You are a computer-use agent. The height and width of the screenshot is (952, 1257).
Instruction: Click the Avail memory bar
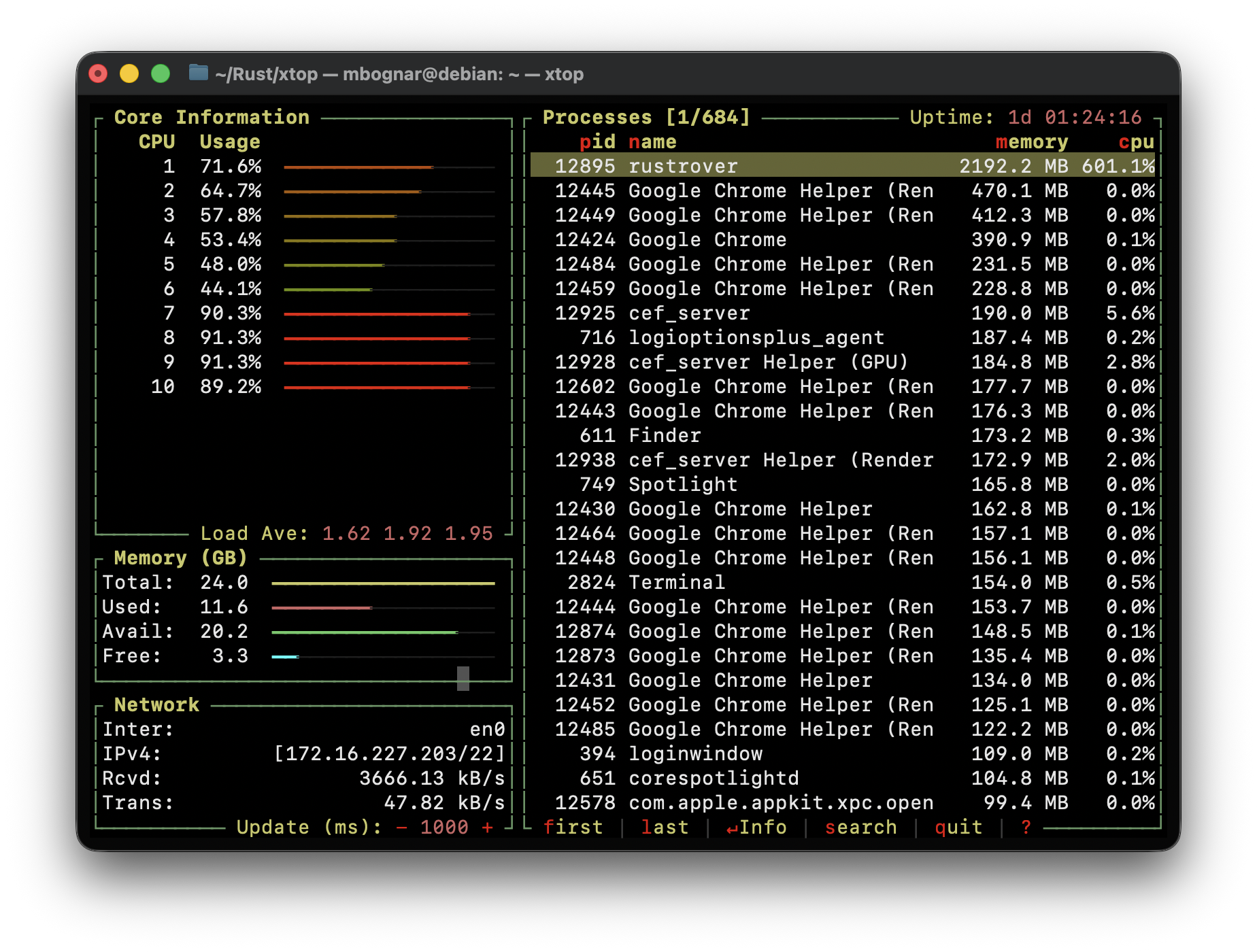click(383, 632)
